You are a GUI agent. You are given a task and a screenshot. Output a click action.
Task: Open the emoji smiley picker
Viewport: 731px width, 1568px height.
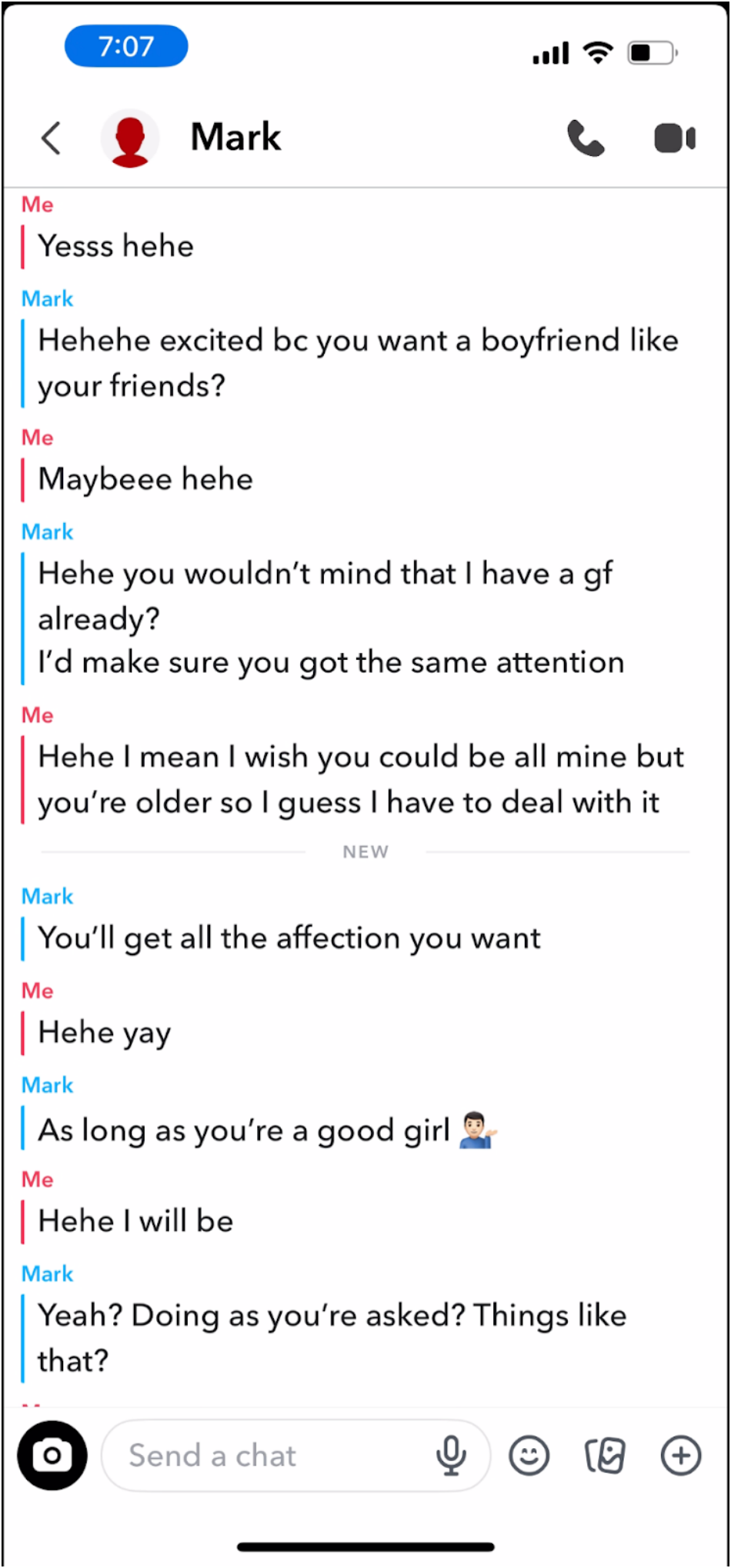[x=529, y=1455]
